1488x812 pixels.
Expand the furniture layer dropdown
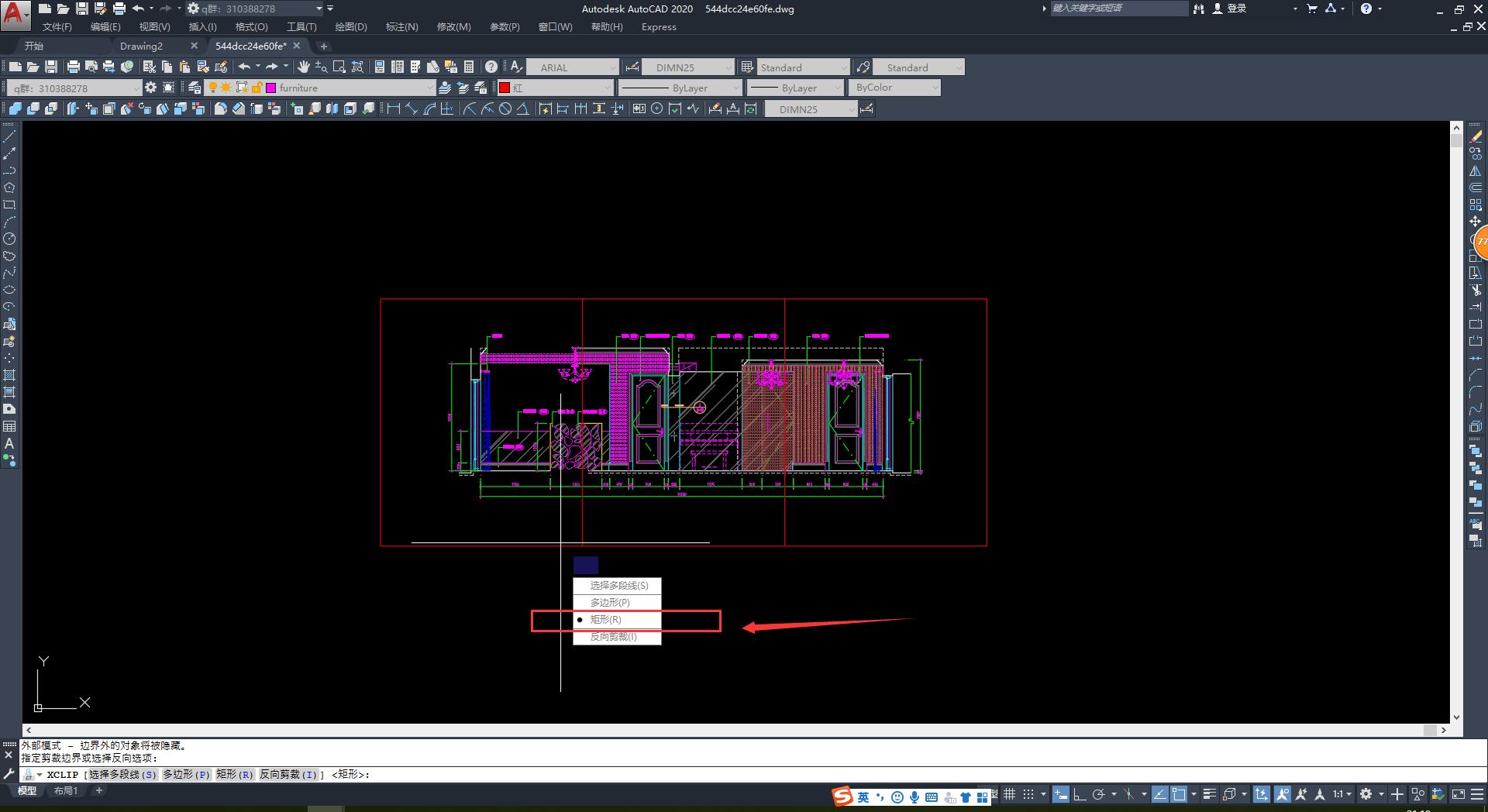click(430, 88)
